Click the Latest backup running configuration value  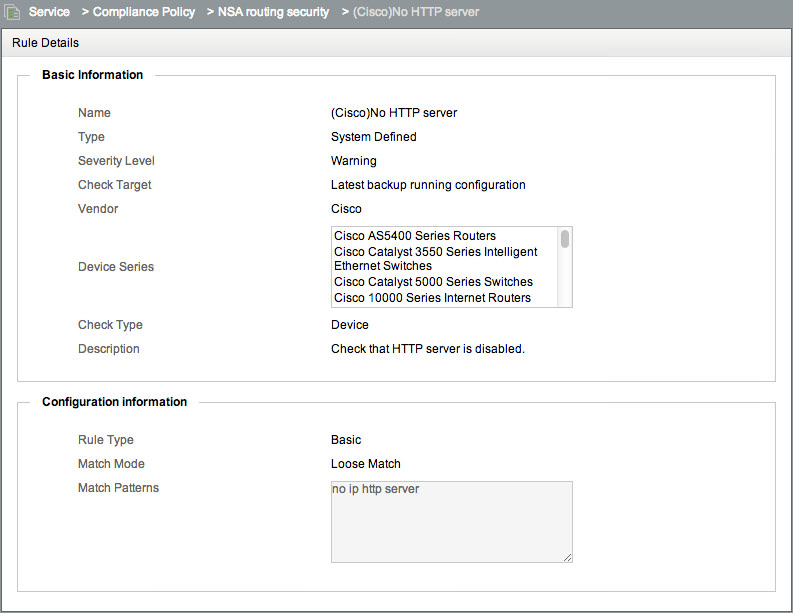coord(428,185)
